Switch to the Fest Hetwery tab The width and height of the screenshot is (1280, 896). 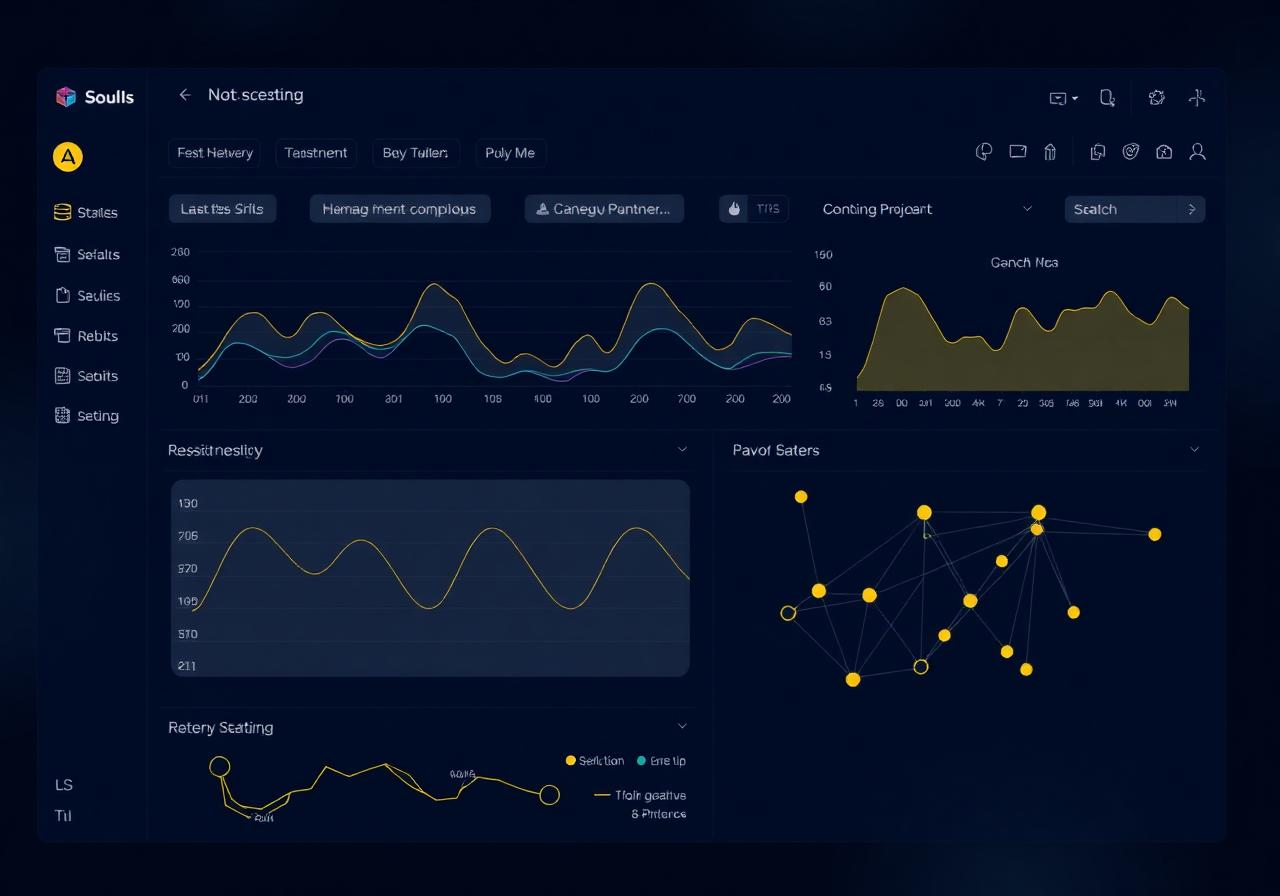coord(215,153)
